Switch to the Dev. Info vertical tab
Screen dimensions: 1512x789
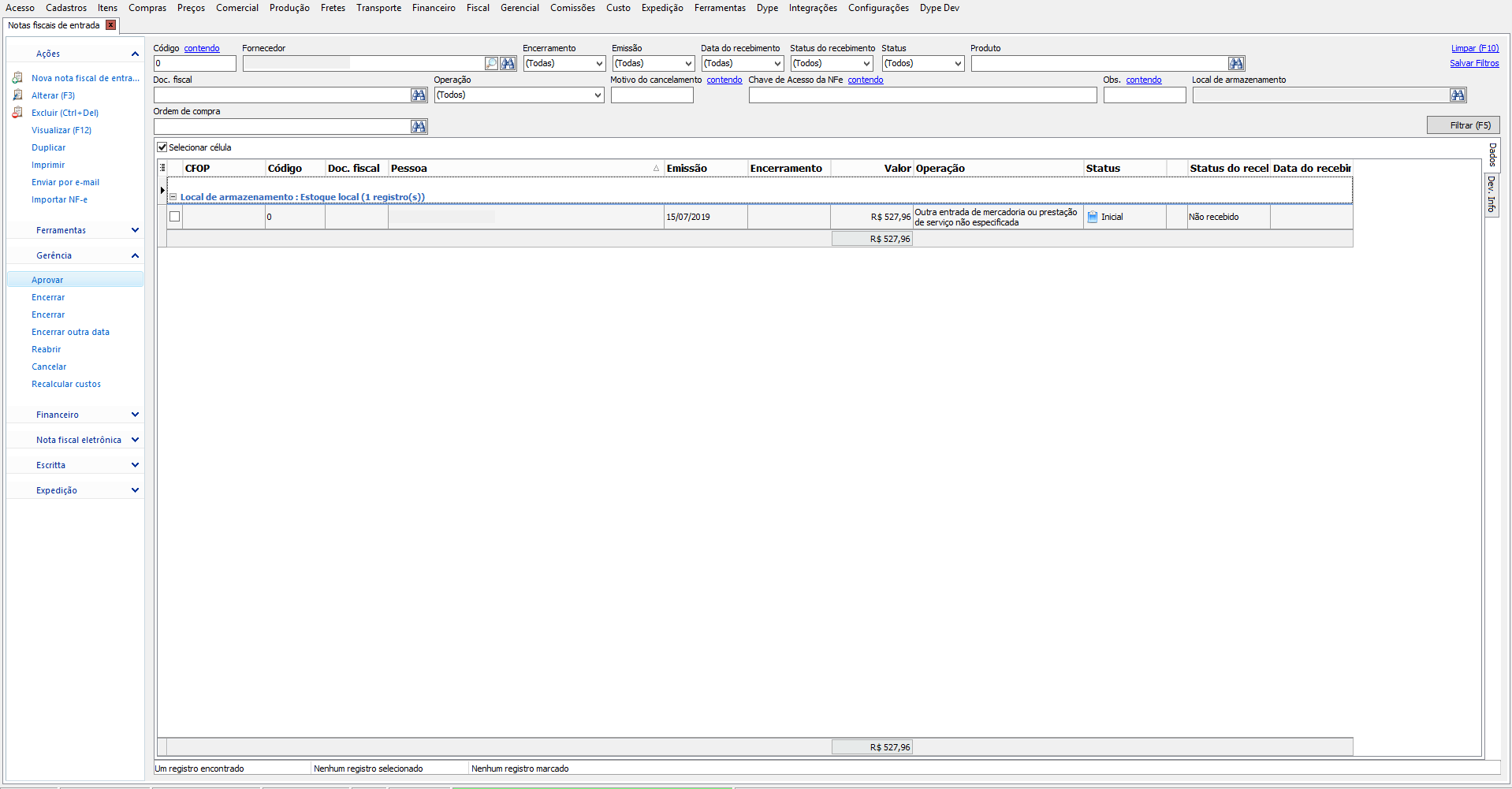(x=1492, y=195)
